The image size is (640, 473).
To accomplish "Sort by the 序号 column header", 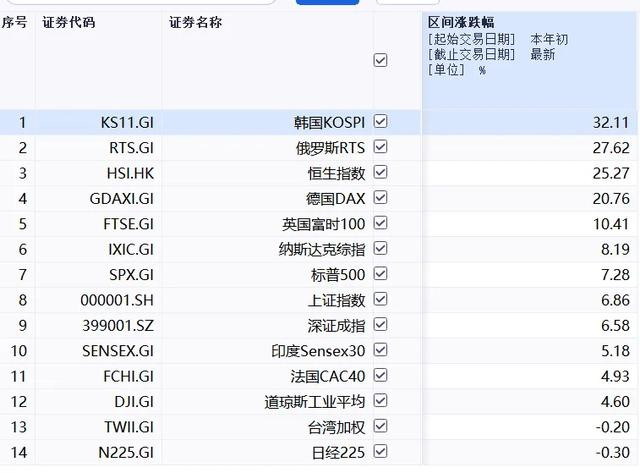I will [x=14, y=22].
